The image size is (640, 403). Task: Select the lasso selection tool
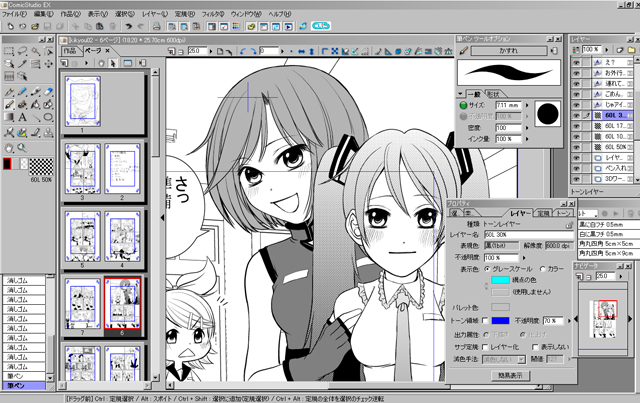pyautogui.click(x=22, y=51)
